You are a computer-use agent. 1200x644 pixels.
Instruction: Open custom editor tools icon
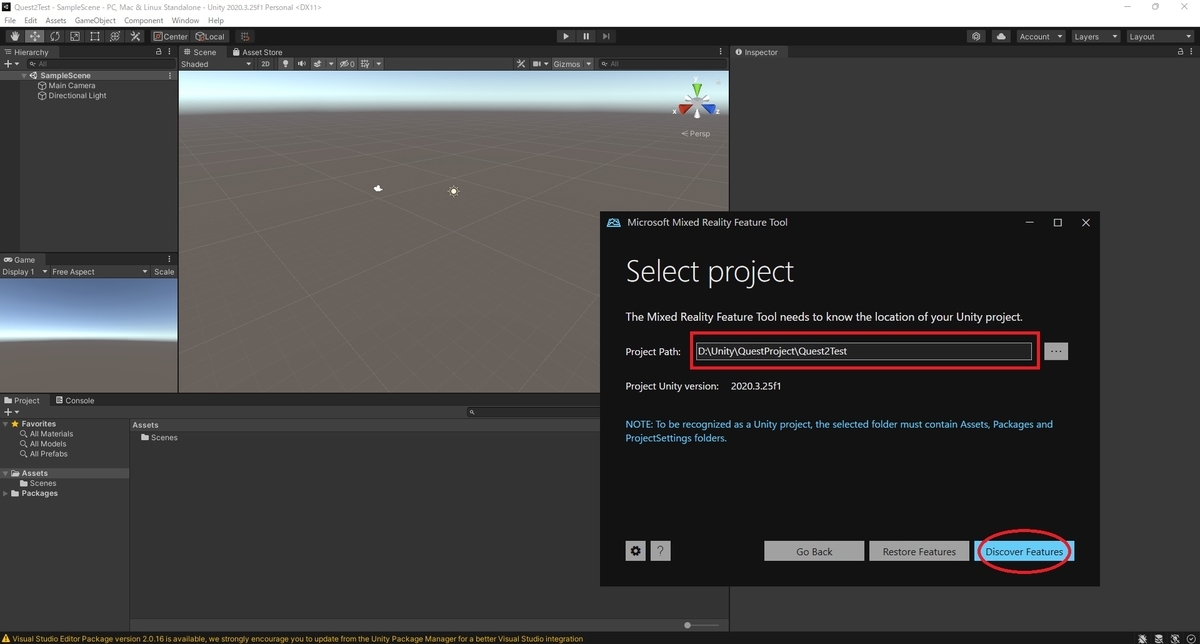tap(134, 36)
